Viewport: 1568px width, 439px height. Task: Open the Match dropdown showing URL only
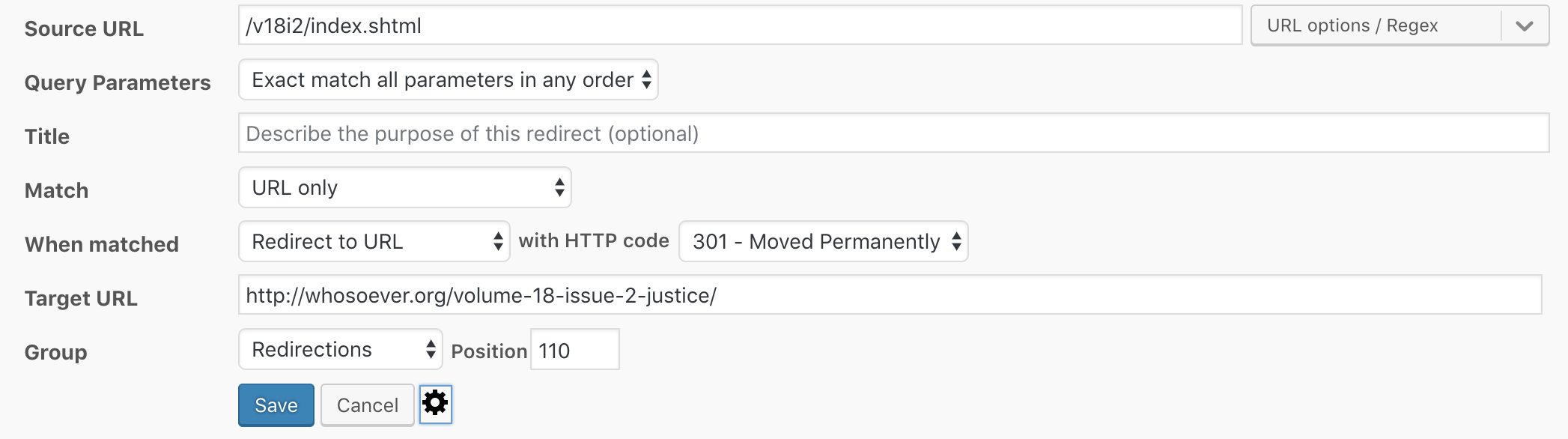pyautogui.click(x=404, y=188)
